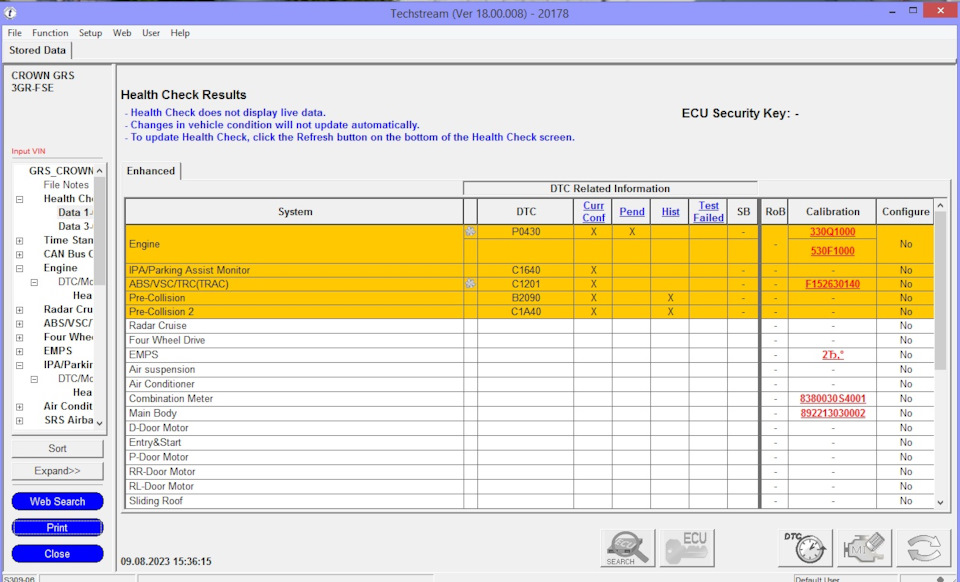
Task: Click the Input VIN label
Action: (x=28, y=151)
